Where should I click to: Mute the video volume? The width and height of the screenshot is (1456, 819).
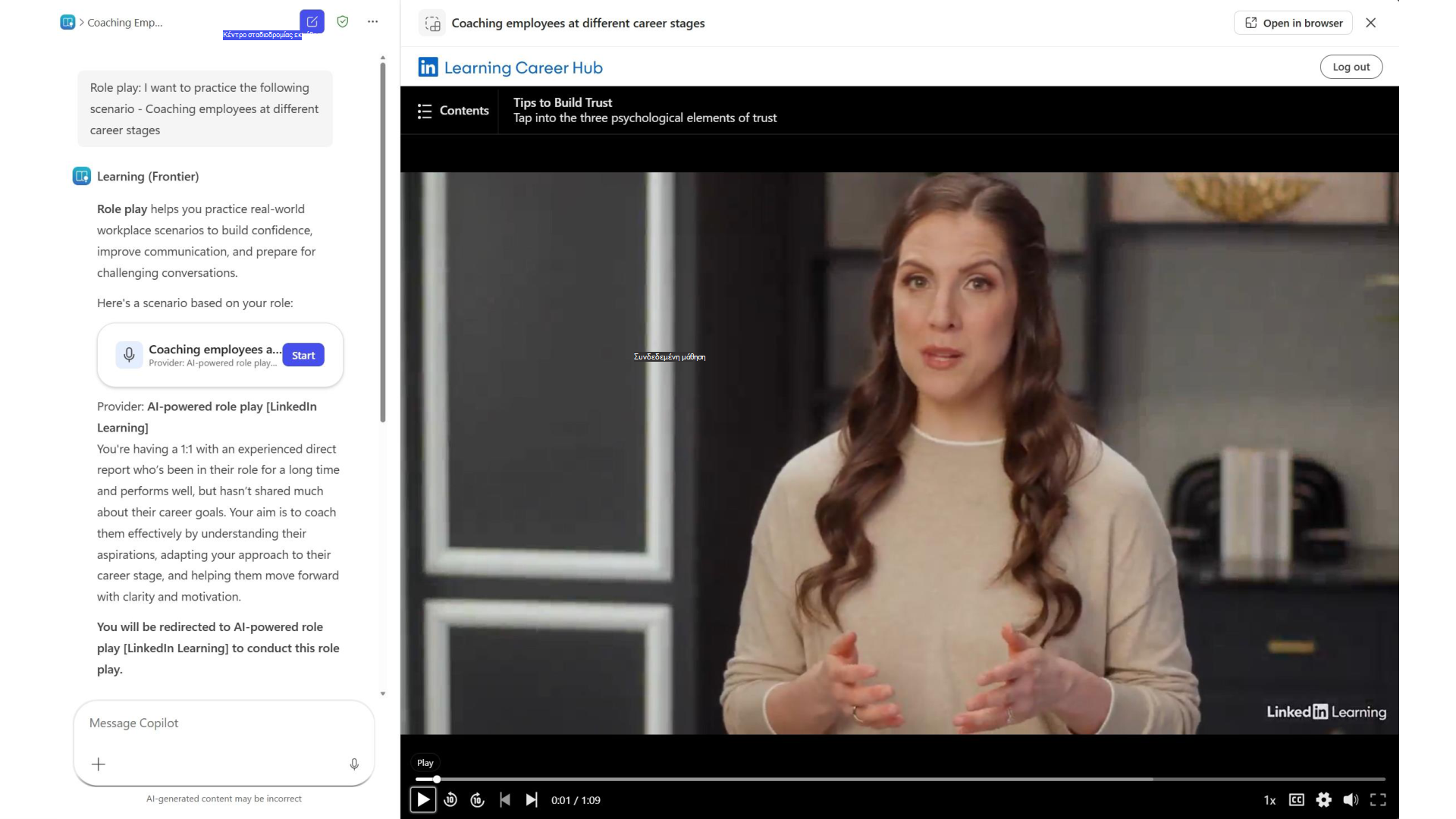click(1351, 799)
